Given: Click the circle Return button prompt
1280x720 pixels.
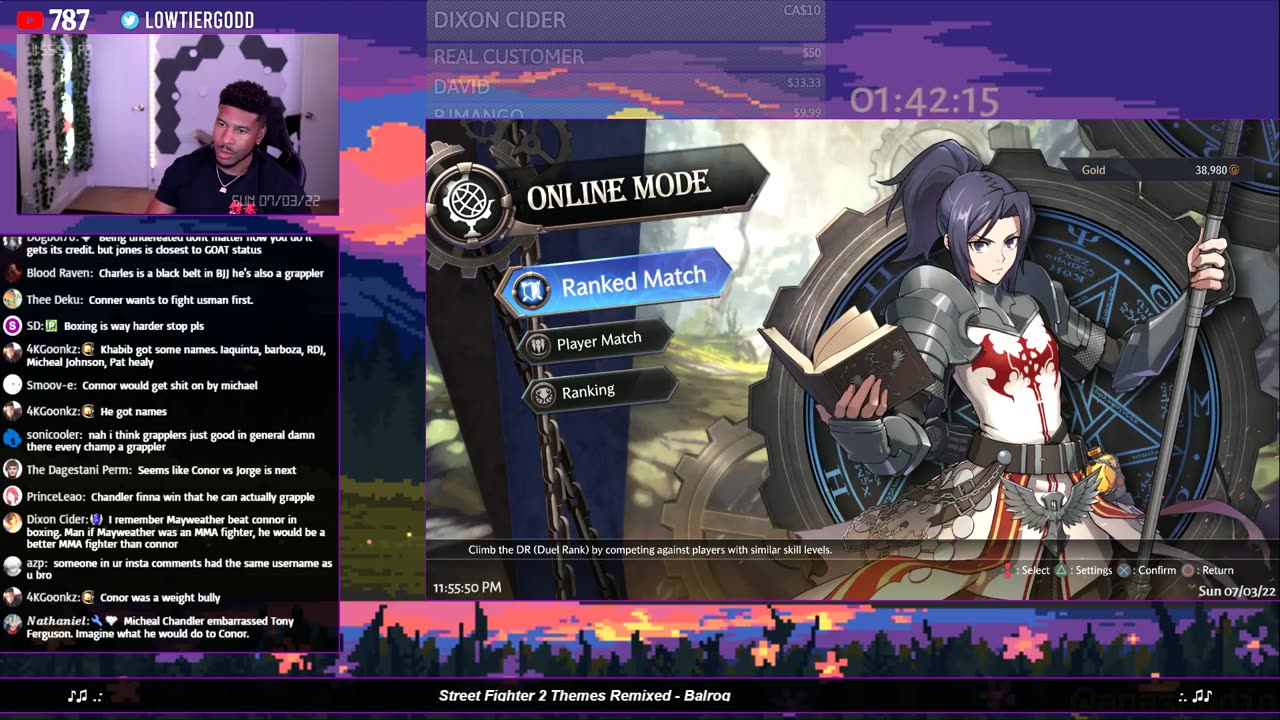Looking at the screenshot, I should (1188, 570).
